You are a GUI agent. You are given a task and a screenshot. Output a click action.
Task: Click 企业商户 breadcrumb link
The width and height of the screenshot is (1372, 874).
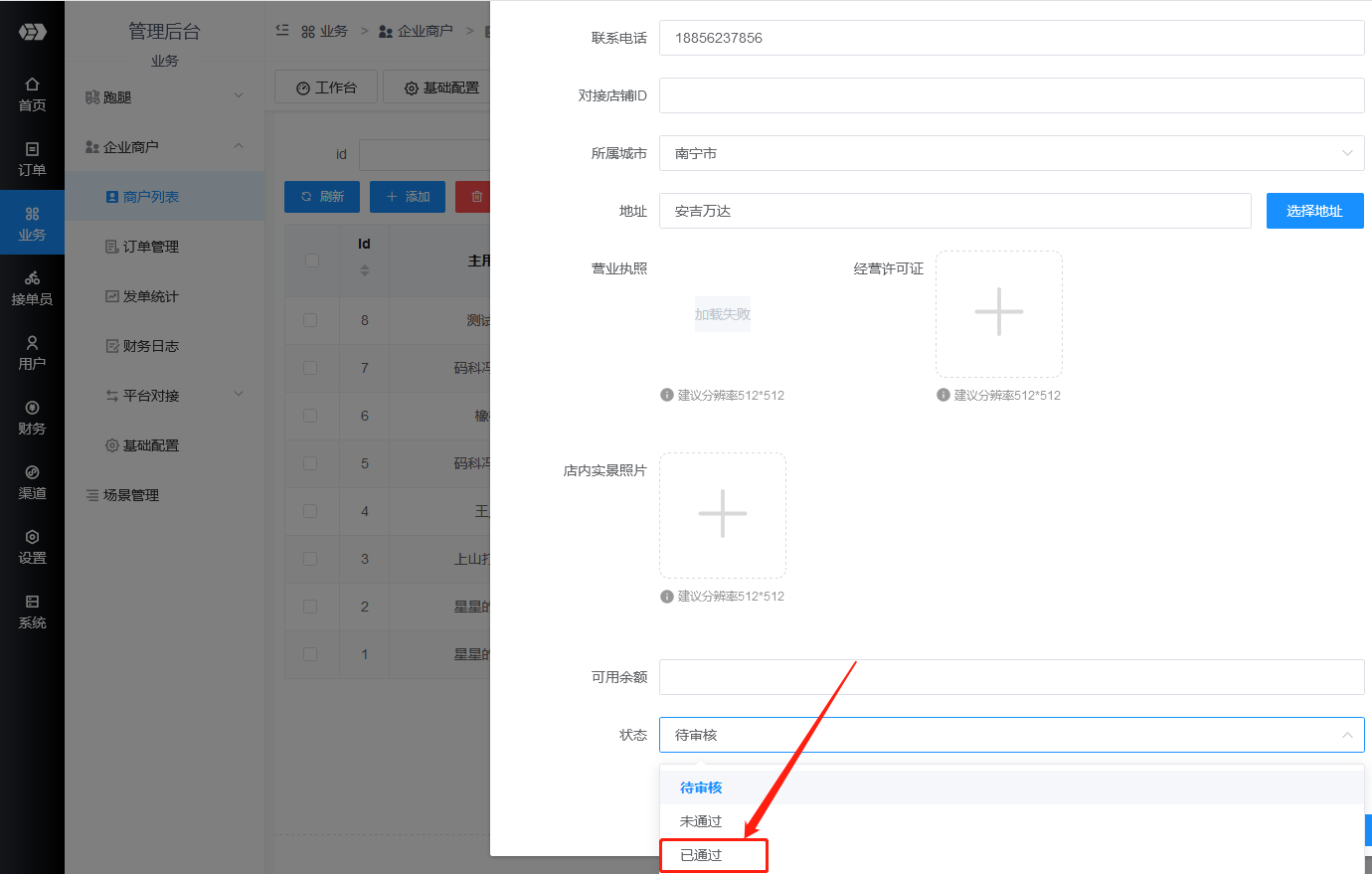(416, 31)
